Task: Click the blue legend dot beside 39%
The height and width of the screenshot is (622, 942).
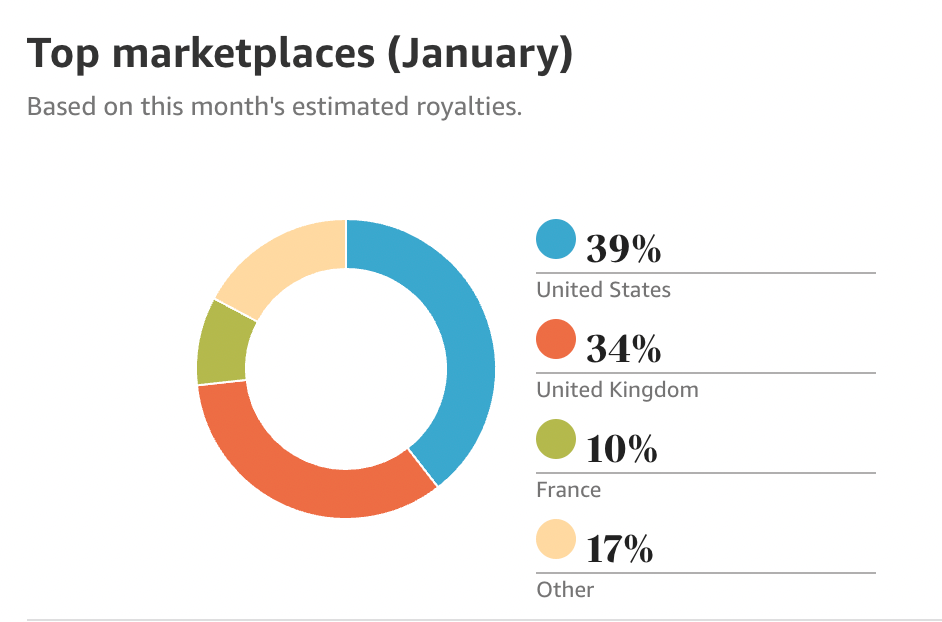Action: tap(556, 240)
